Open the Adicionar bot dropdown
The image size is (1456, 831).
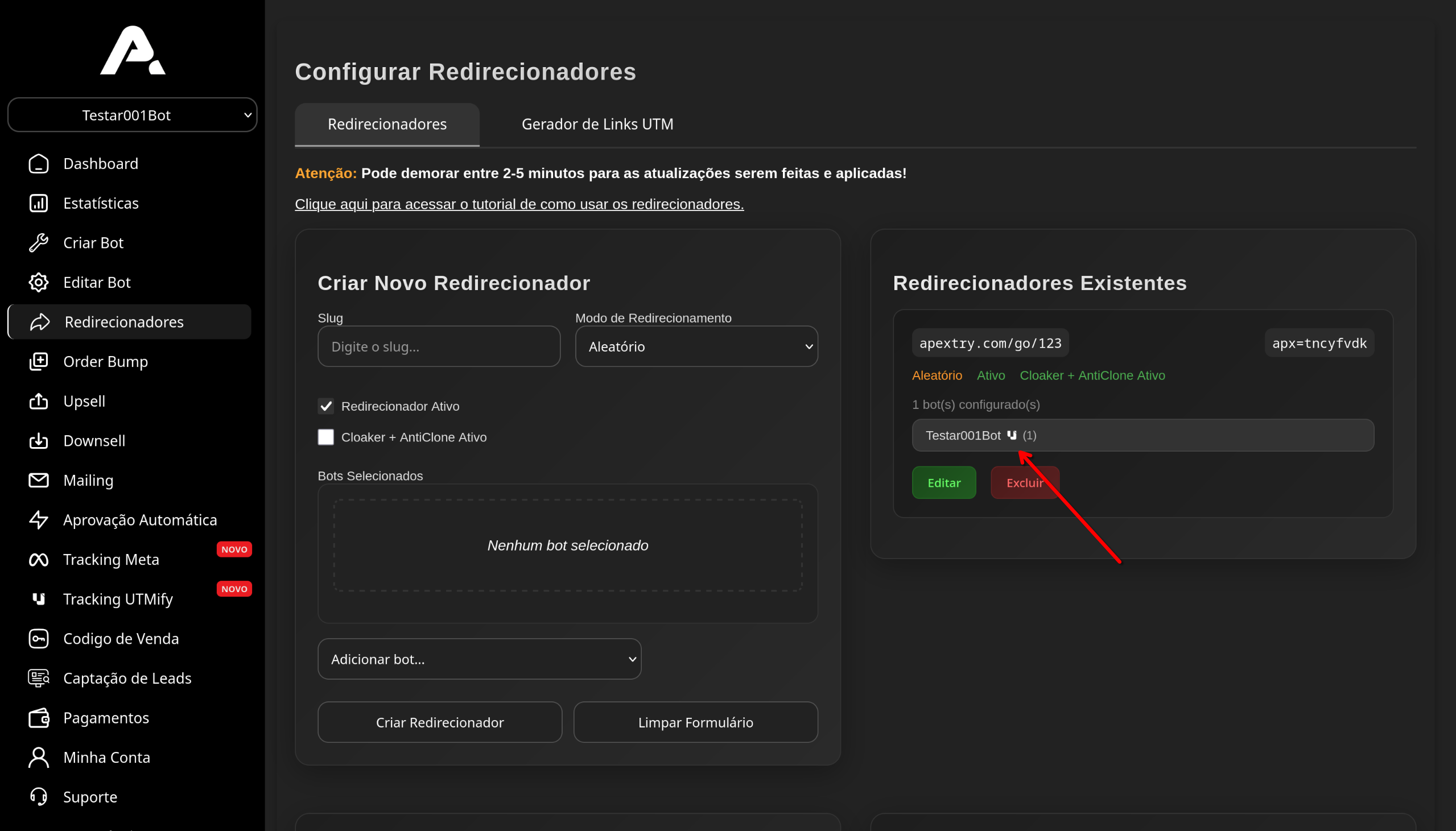click(480, 659)
